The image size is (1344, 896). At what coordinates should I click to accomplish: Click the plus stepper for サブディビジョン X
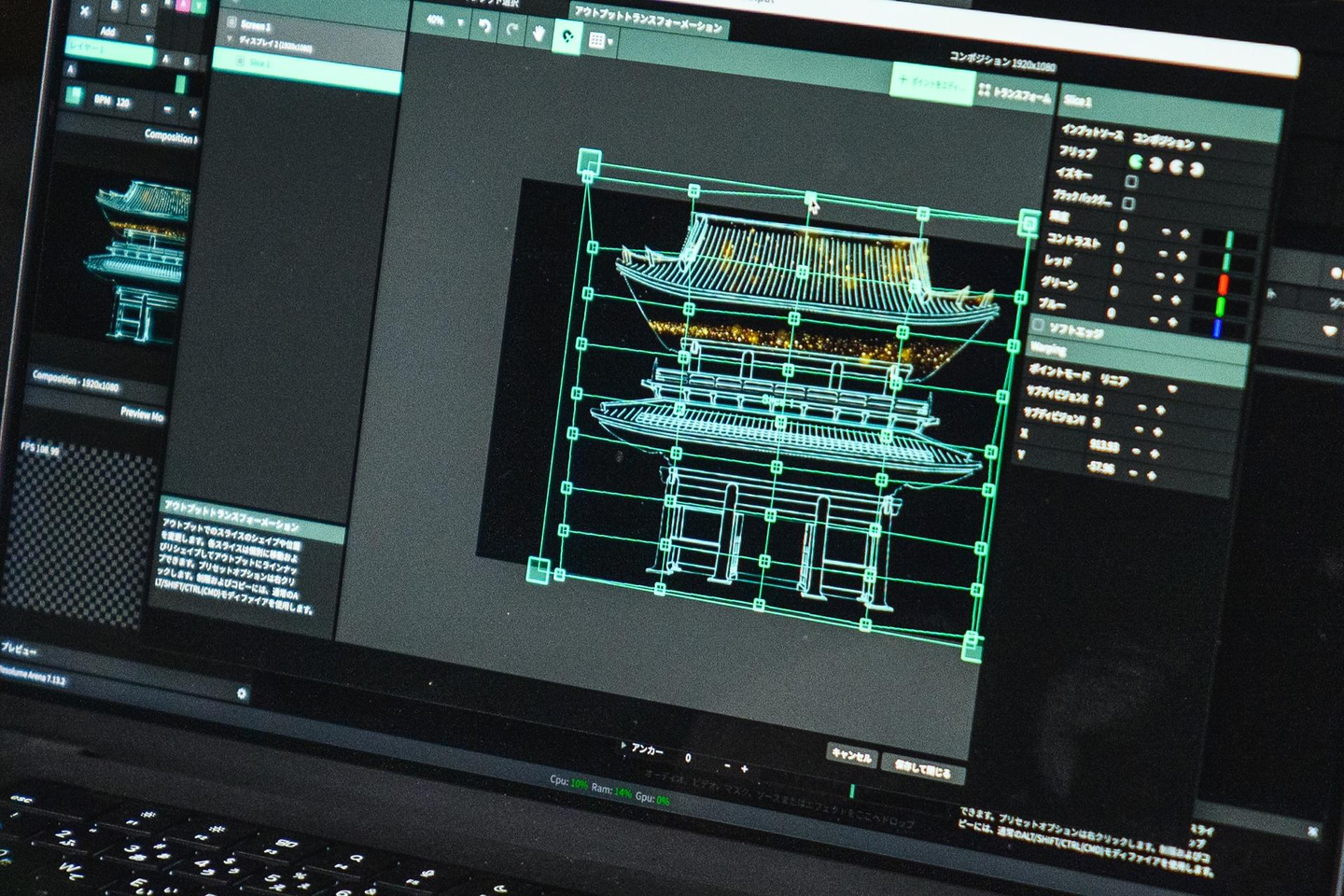coord(1160,410)
